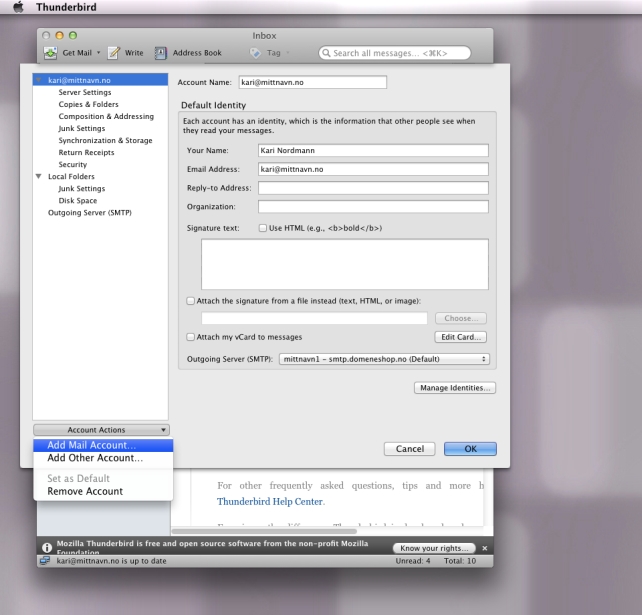Select Security in sidebar
Viewport: 642px width, 615px height.
click(72, 165)
